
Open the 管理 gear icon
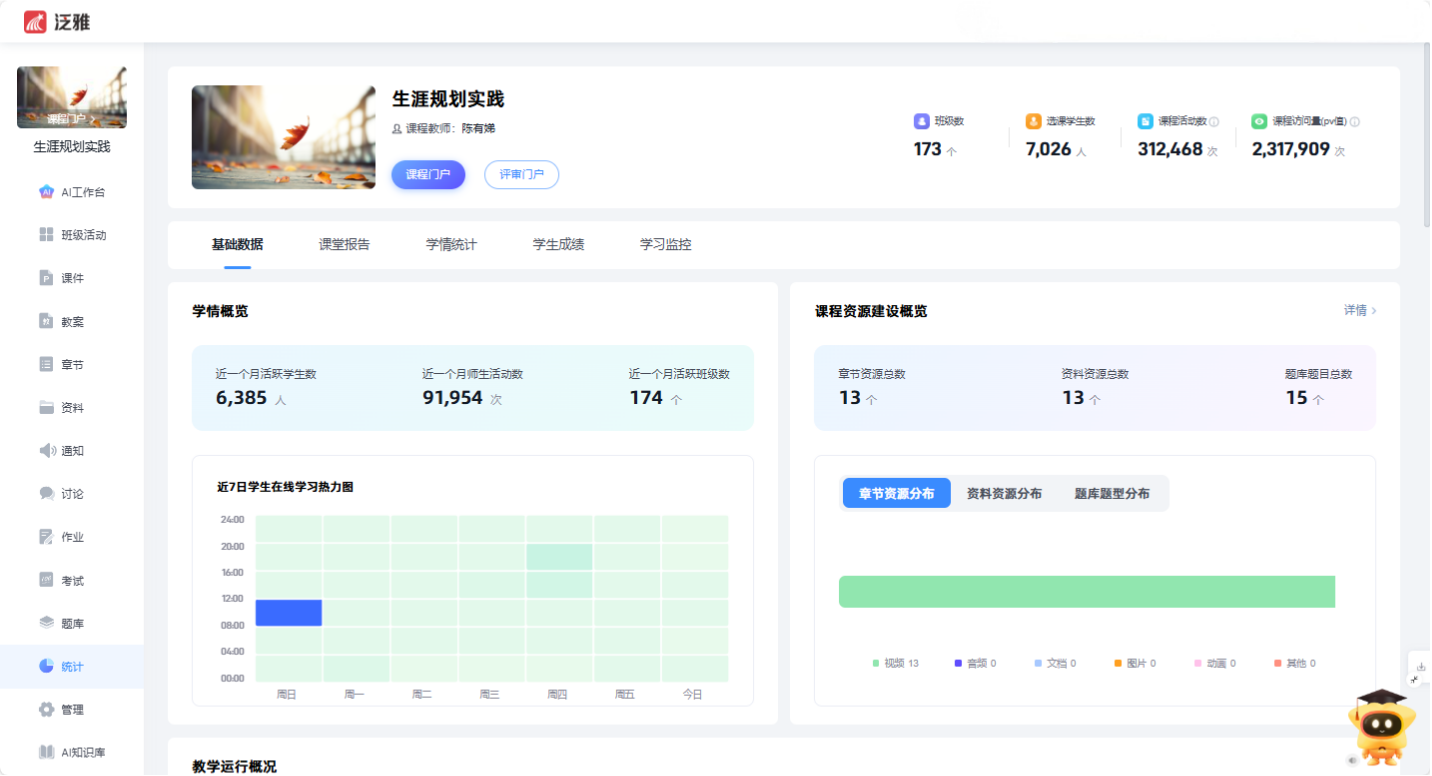point(46,710)
